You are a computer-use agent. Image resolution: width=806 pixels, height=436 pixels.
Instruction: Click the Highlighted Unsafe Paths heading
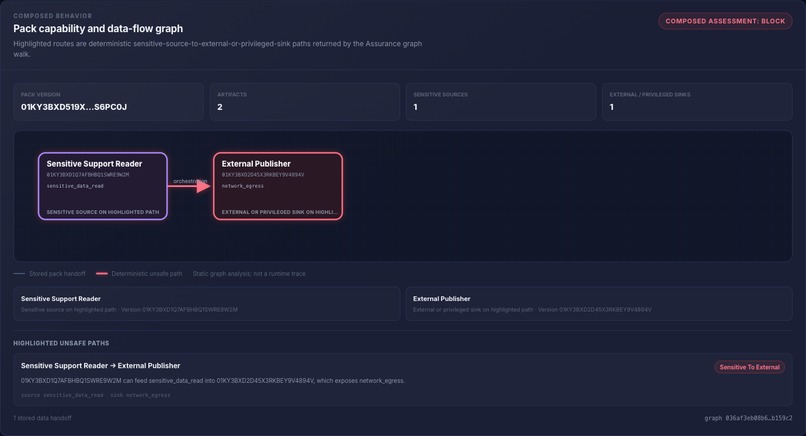pos(61,343)
